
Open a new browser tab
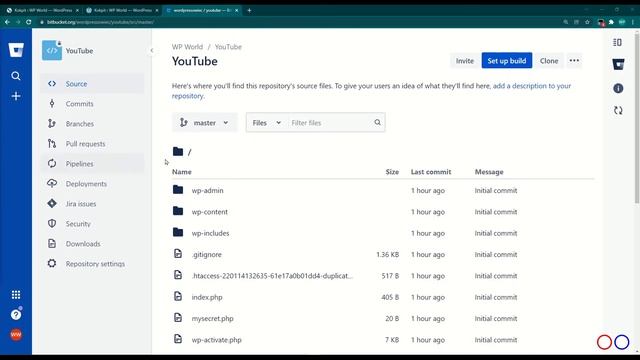[x=249, y=10]
